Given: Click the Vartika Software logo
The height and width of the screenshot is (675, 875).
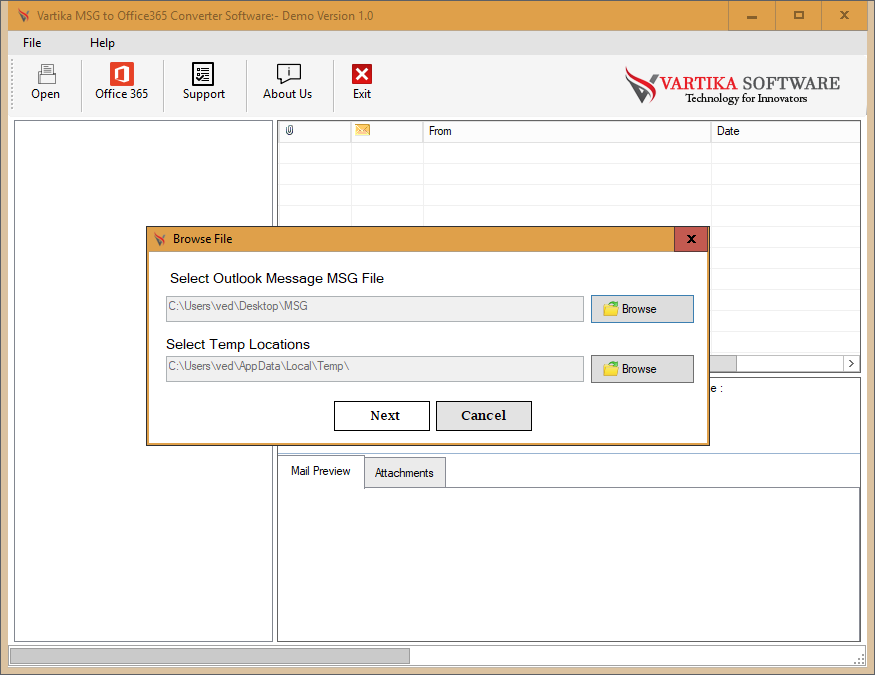Looking at the screenshot, I should point(732,85).
